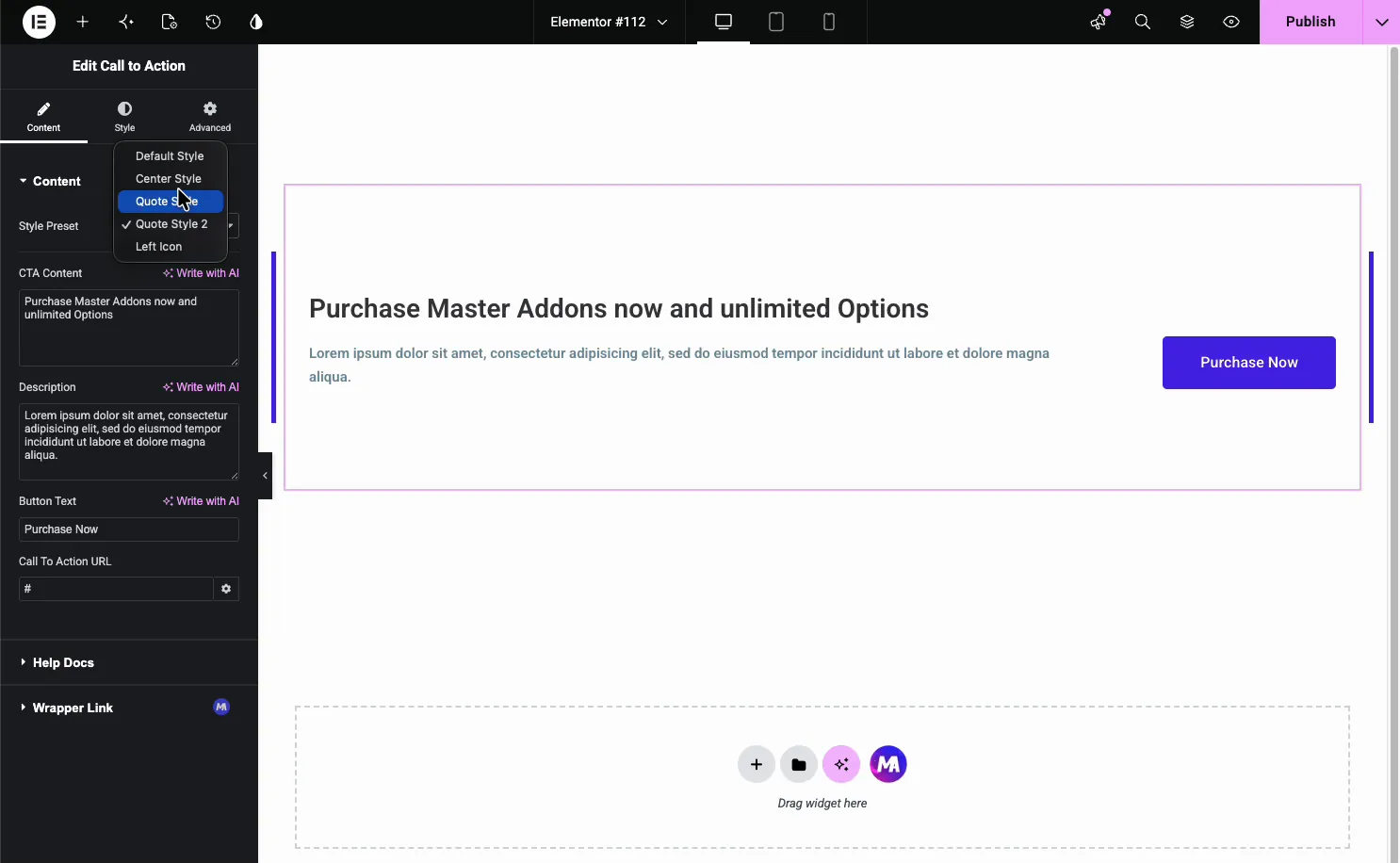1400x863 pixels.
Task: Write Description with AI
Action: pos(201,387)
